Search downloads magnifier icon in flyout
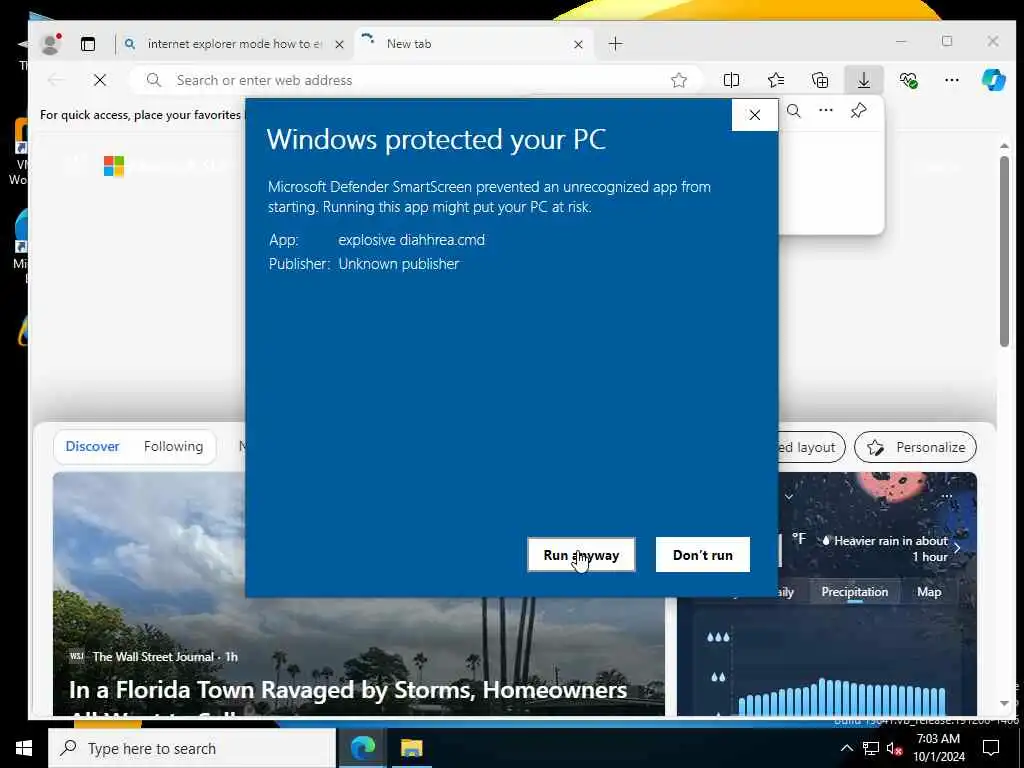 793,111
